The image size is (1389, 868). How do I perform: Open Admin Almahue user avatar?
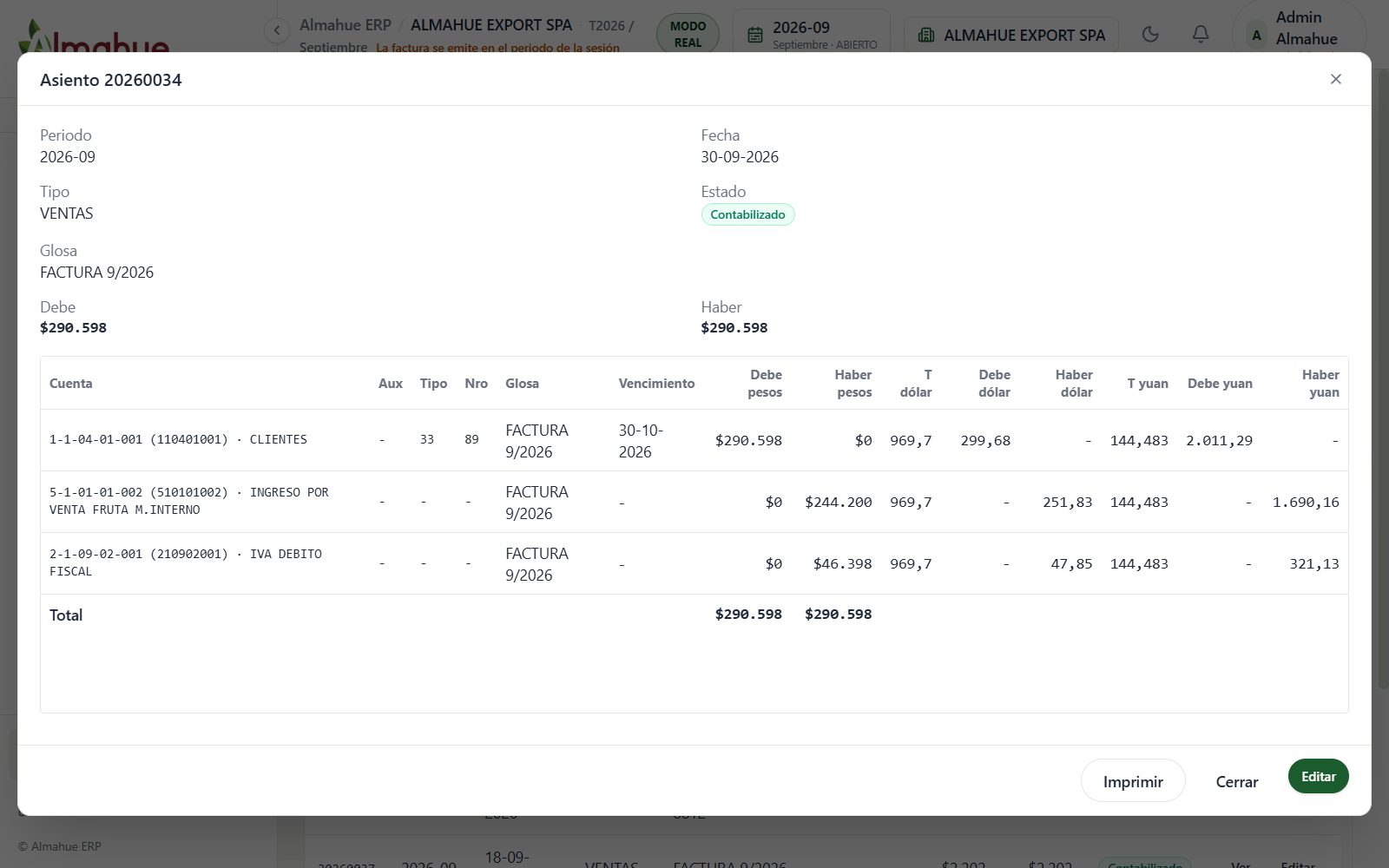click(1256, 36)
